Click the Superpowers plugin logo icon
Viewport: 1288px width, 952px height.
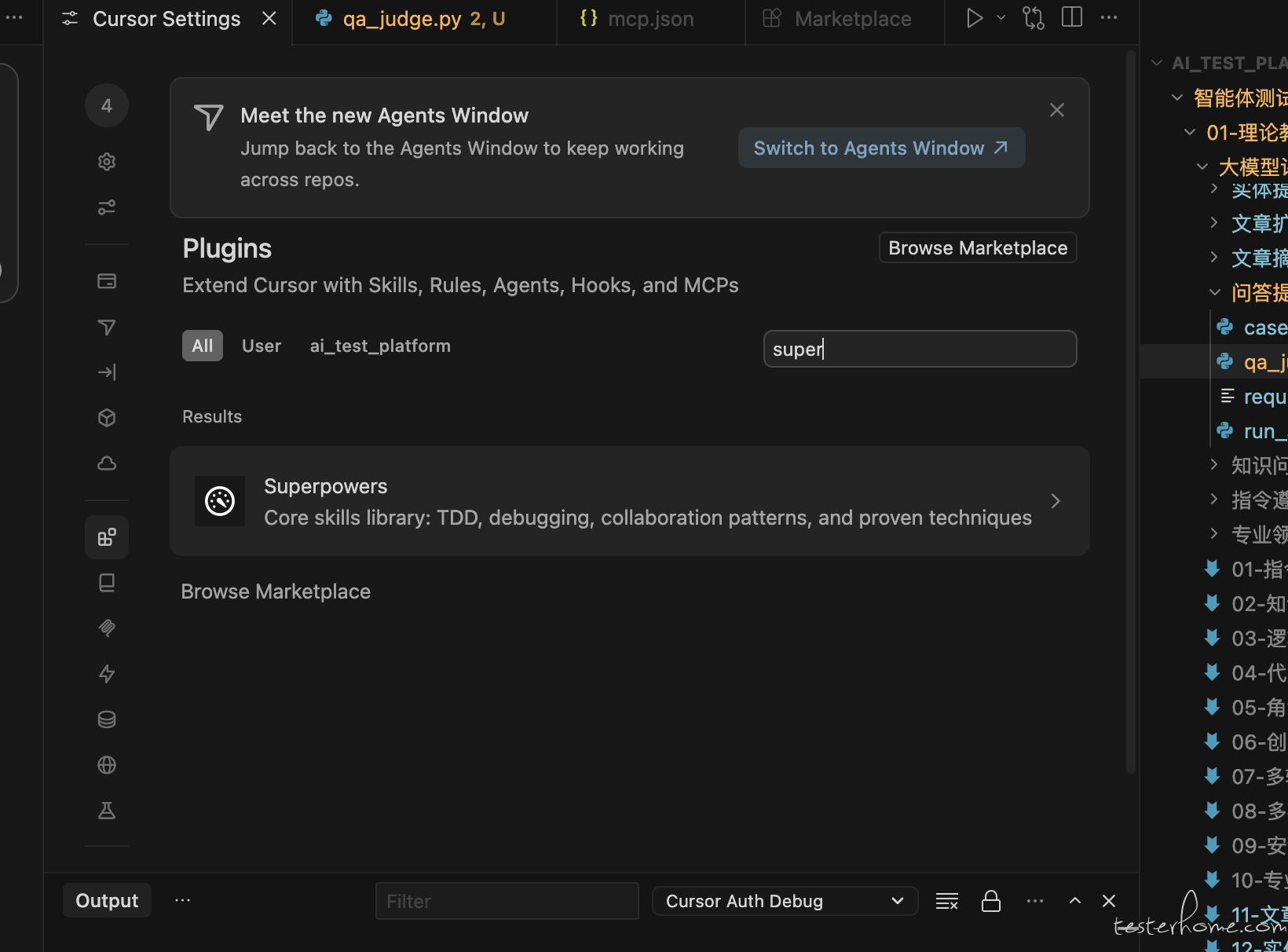pyautogui.click(x=220, y=501)
